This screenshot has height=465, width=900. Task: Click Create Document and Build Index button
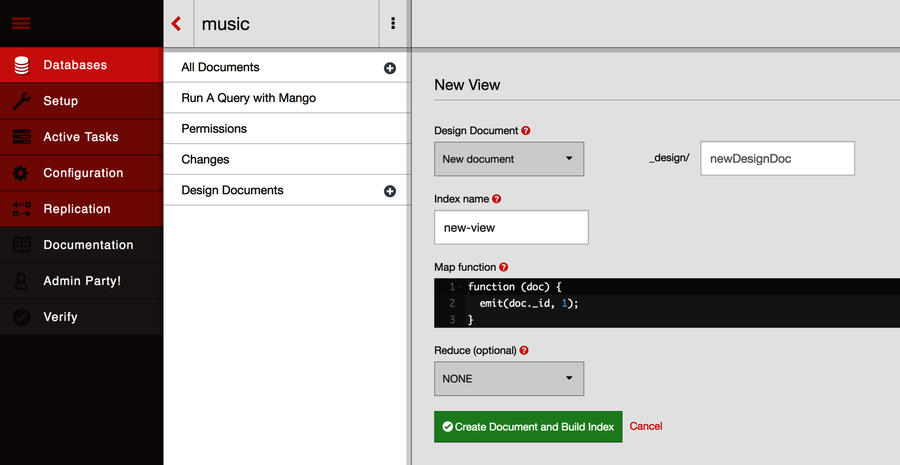click(528, 427)
